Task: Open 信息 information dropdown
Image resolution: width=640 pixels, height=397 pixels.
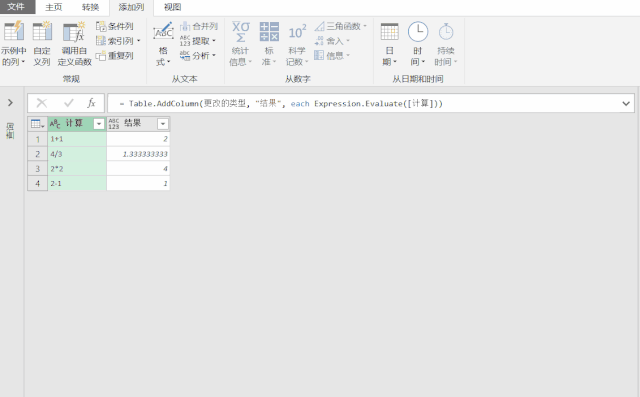Action: pos(332,55)
